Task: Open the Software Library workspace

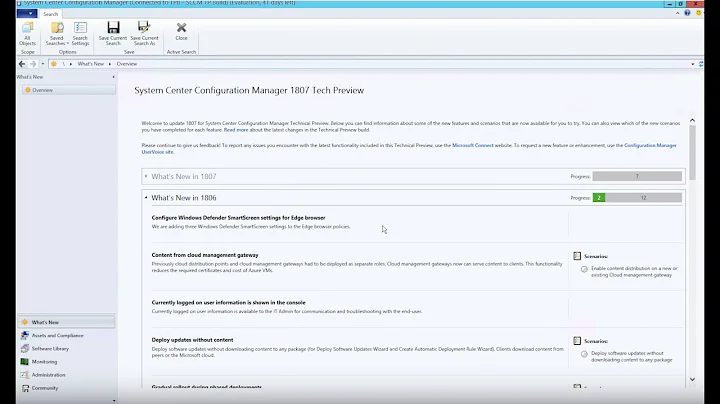Action: pyautogui.click(x=67, y=348)
